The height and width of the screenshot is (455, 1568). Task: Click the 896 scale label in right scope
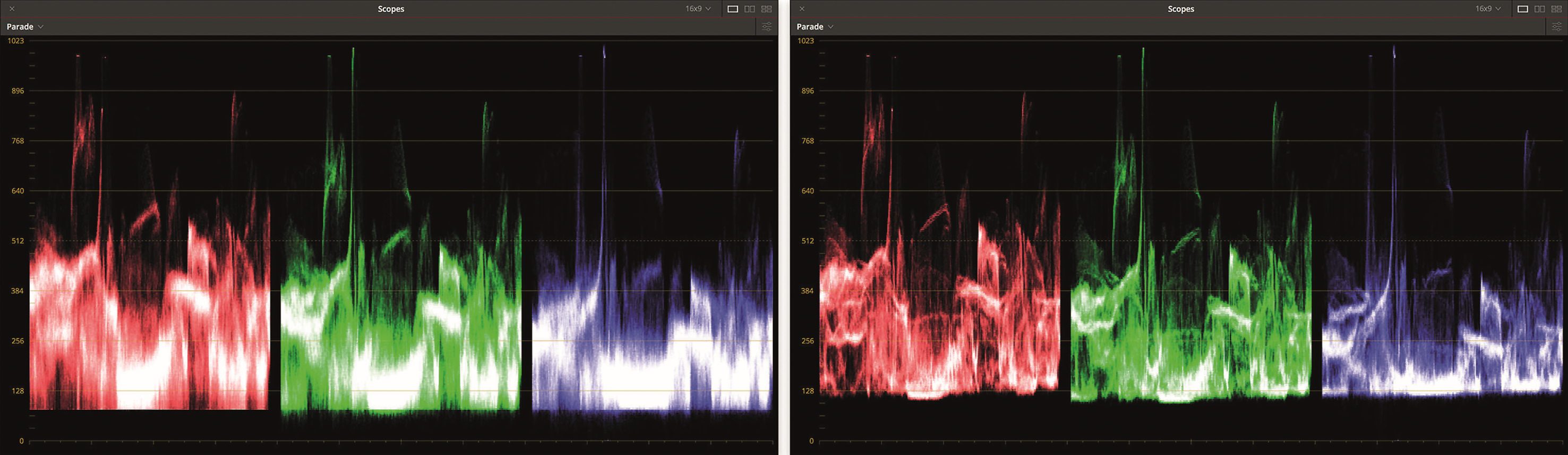808,91
